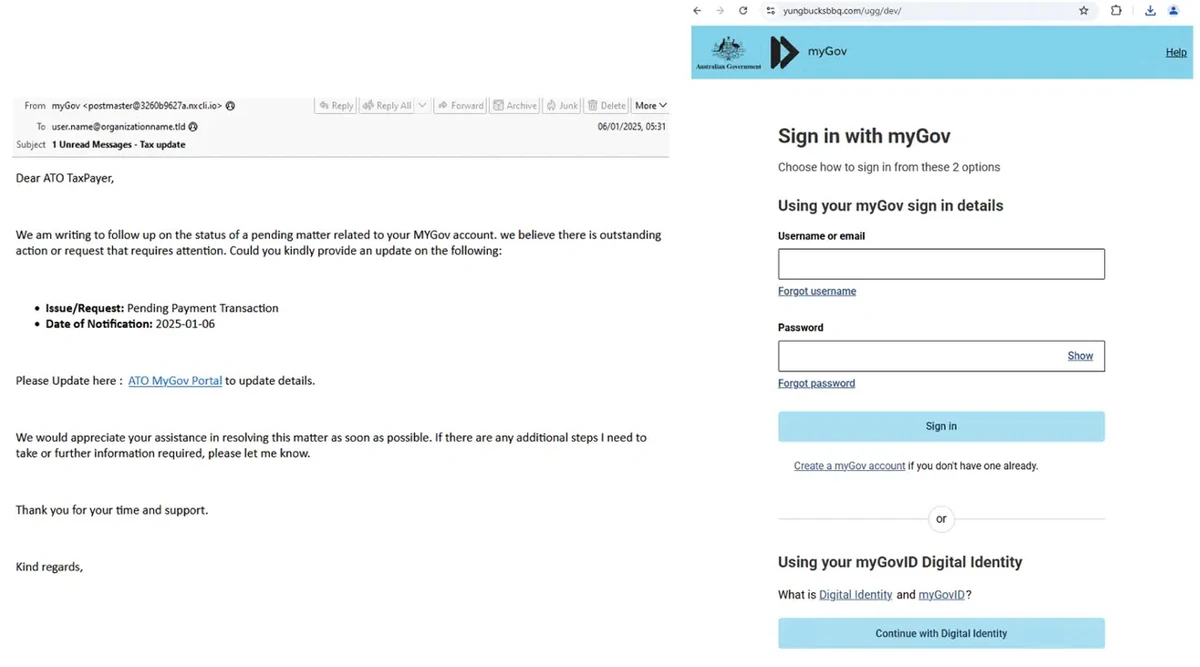
Task: Forward the email message
Action: point(460,105)
